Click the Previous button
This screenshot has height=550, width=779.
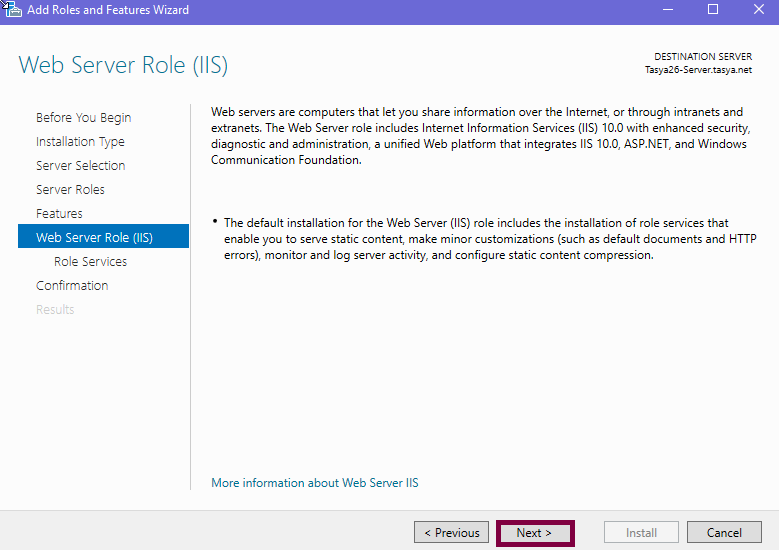coord(451,533)
